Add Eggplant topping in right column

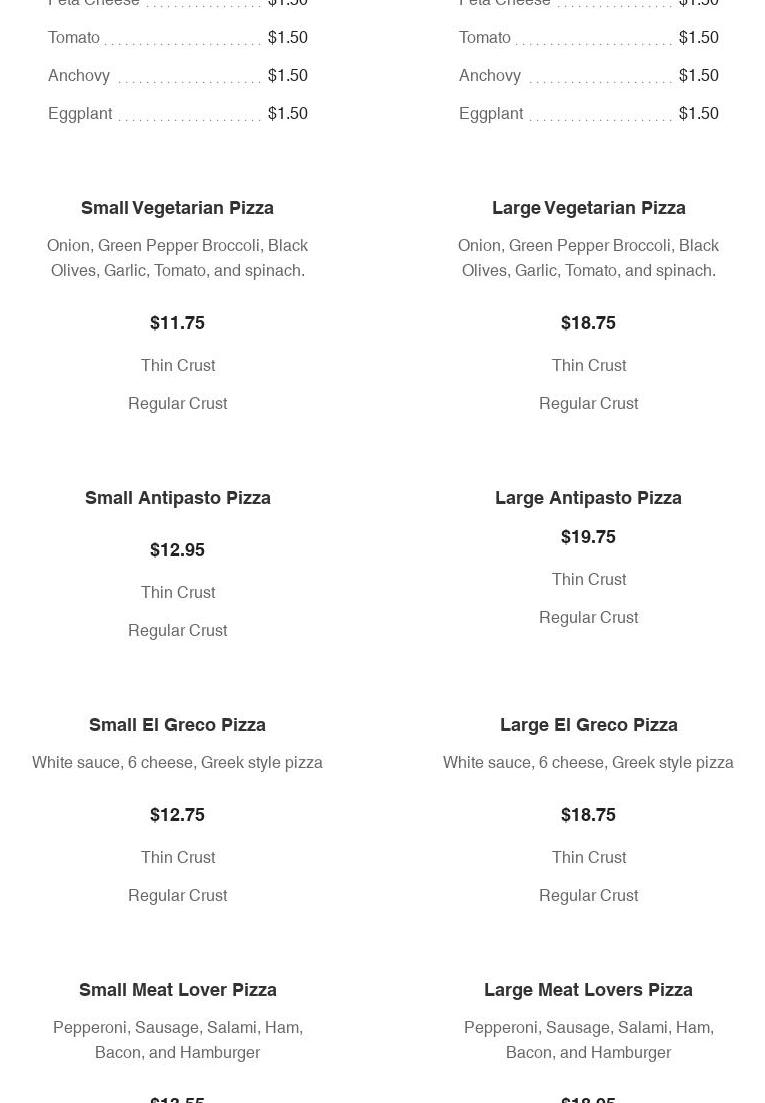coord(491,114)
